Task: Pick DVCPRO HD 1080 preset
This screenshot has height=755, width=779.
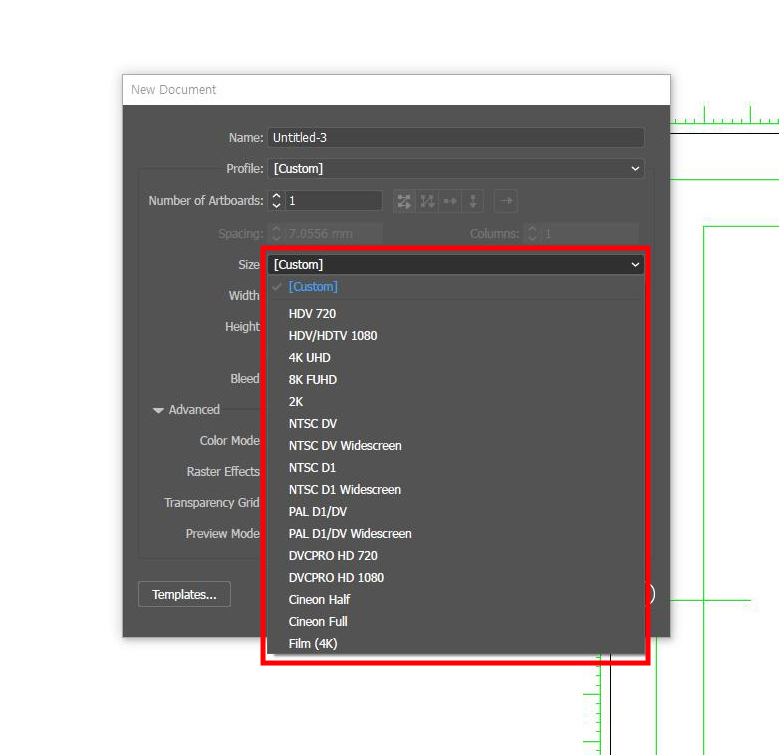Action: pyautogui.click(x=456, y=578)
